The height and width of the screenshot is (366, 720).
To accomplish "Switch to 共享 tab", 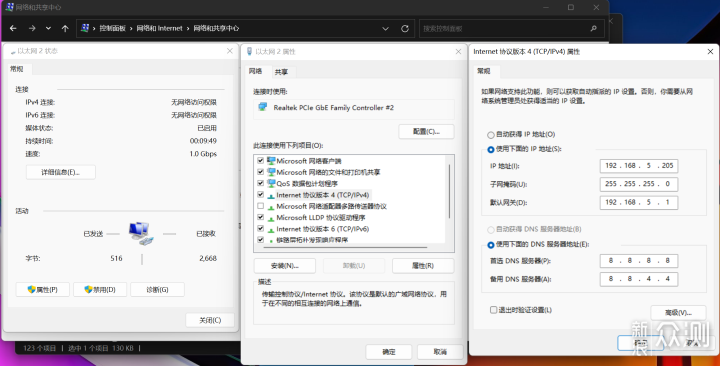I will (281, 72).
